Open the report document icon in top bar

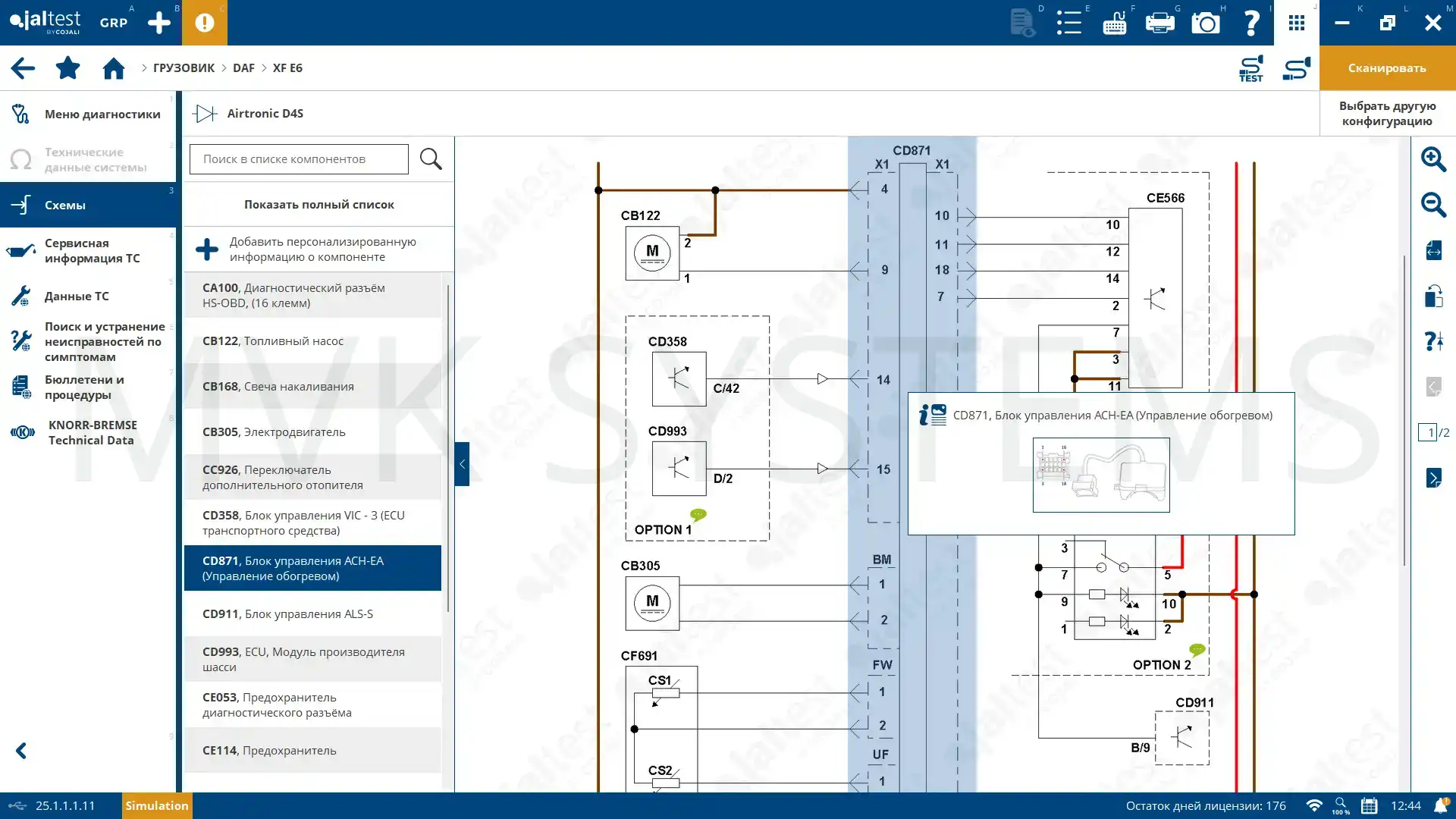pyautogui.click(x=1023, y=23)
